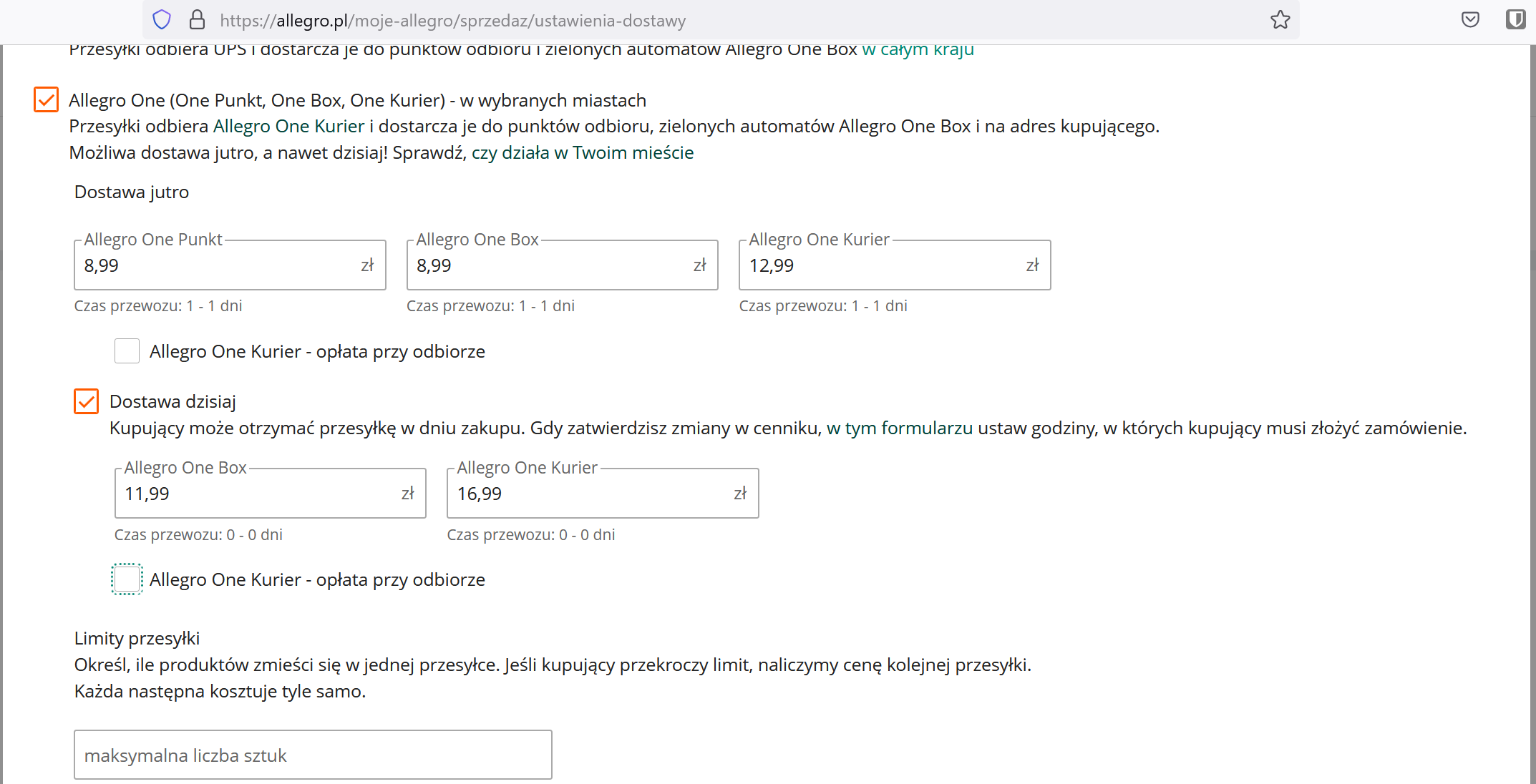Disable the Dostawa dzisiaj checkbox
This screenshot has height=784, width=1536.
(x=87, y=401)
